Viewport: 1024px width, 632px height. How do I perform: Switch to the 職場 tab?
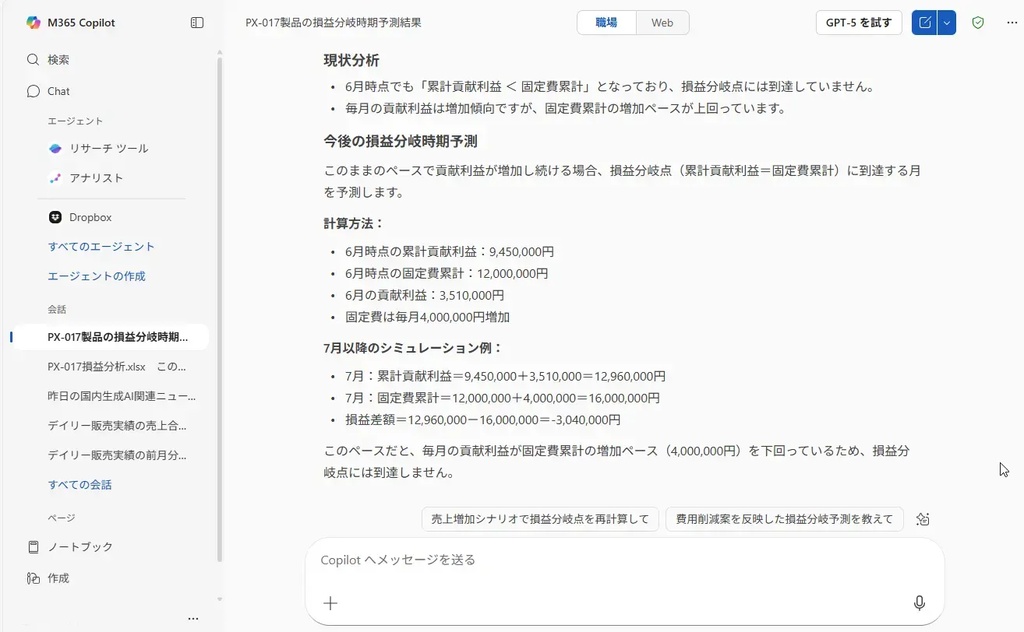tap(606, 22)
